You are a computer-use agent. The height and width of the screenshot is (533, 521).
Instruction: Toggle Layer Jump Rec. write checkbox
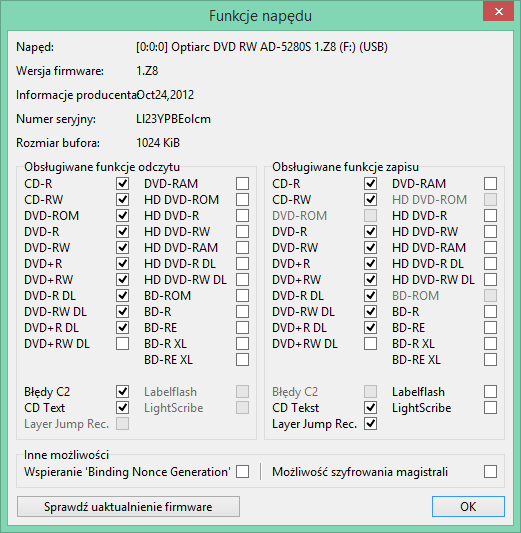click(x=370, y=424)
